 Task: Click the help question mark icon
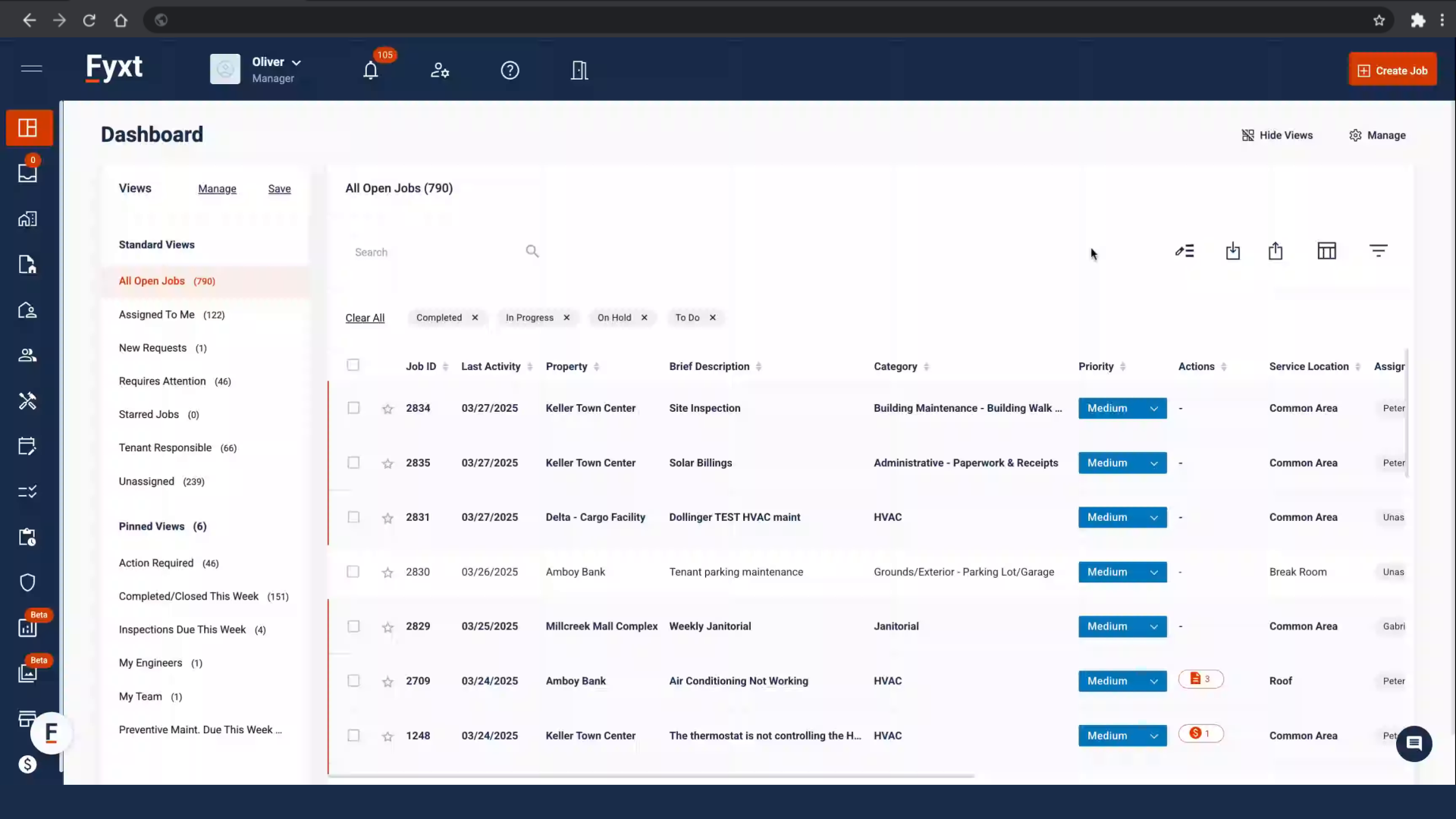coord(510,71)
